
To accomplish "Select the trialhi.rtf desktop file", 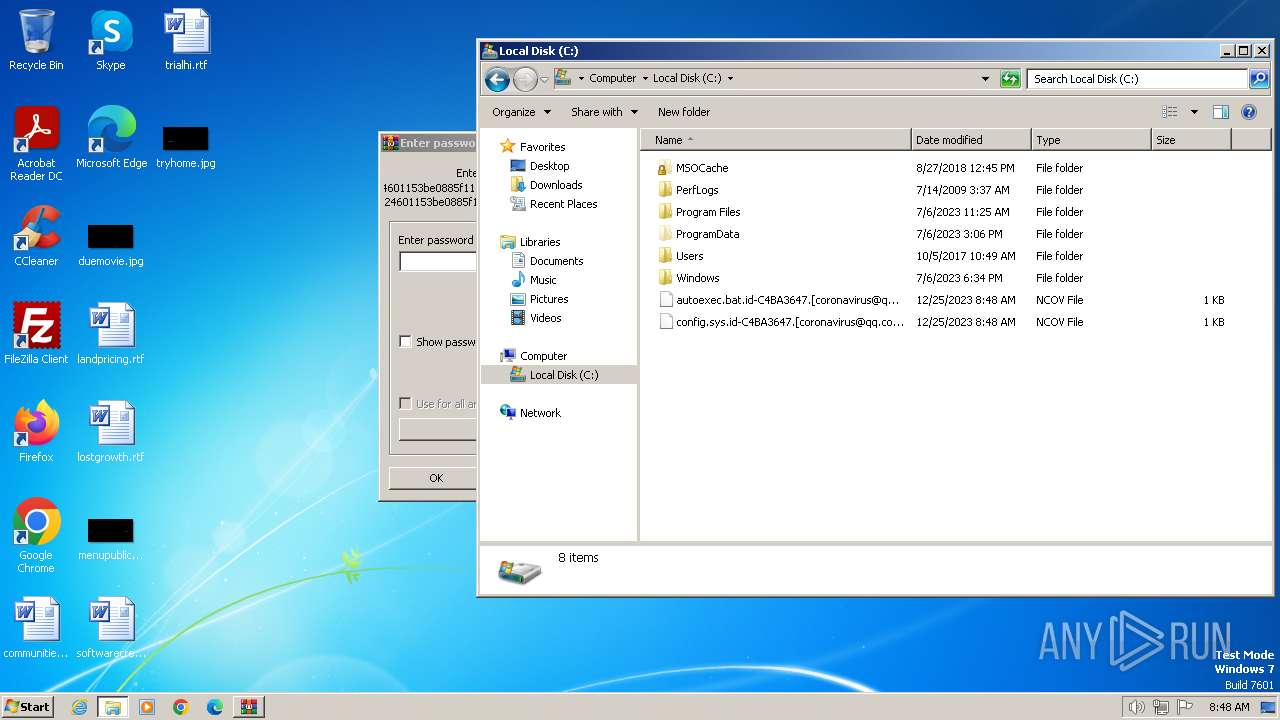I will click(x=186, y=40).
